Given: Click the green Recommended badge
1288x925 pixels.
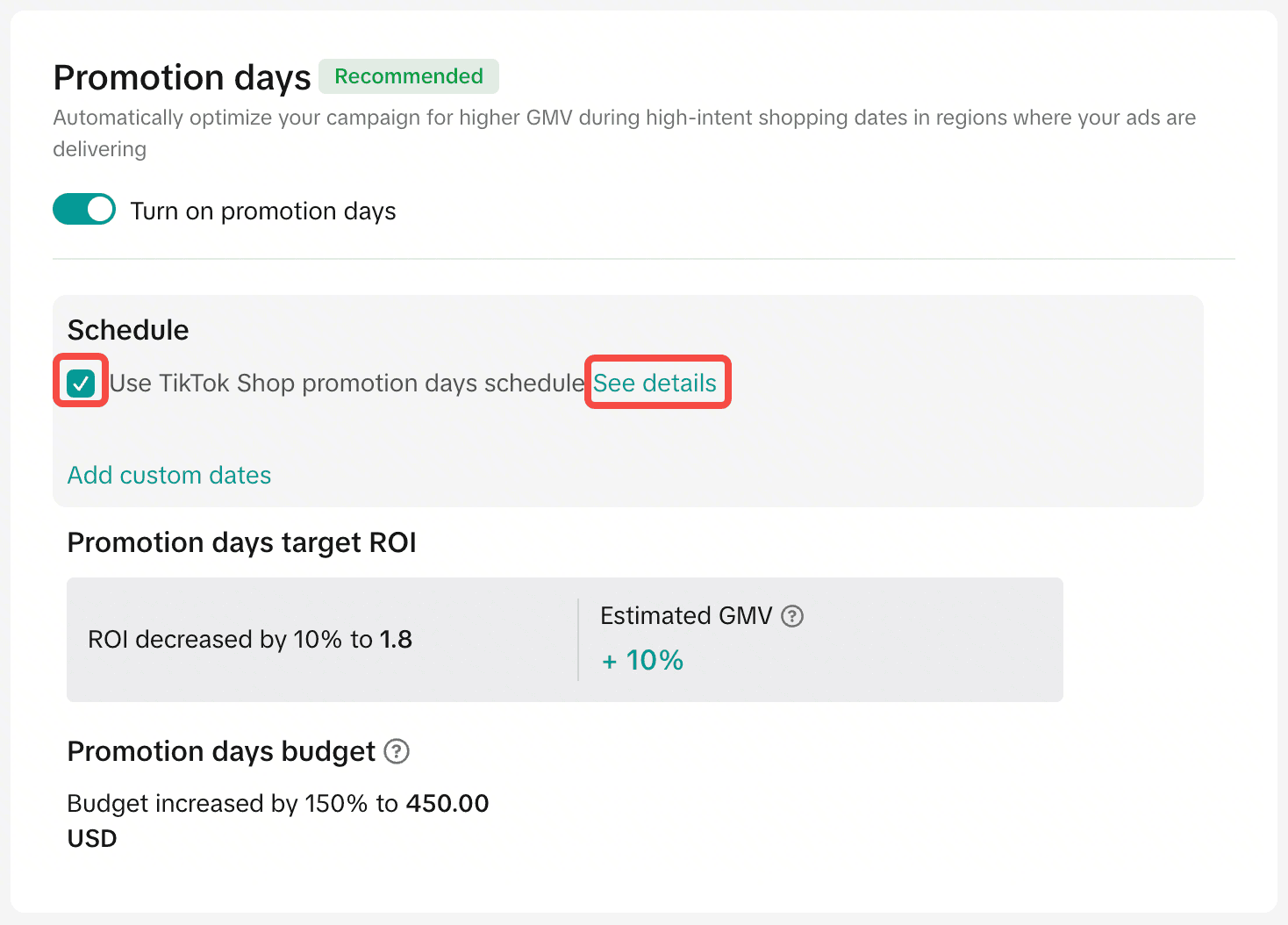Looking at the screenshot, I should pos(409,76).
